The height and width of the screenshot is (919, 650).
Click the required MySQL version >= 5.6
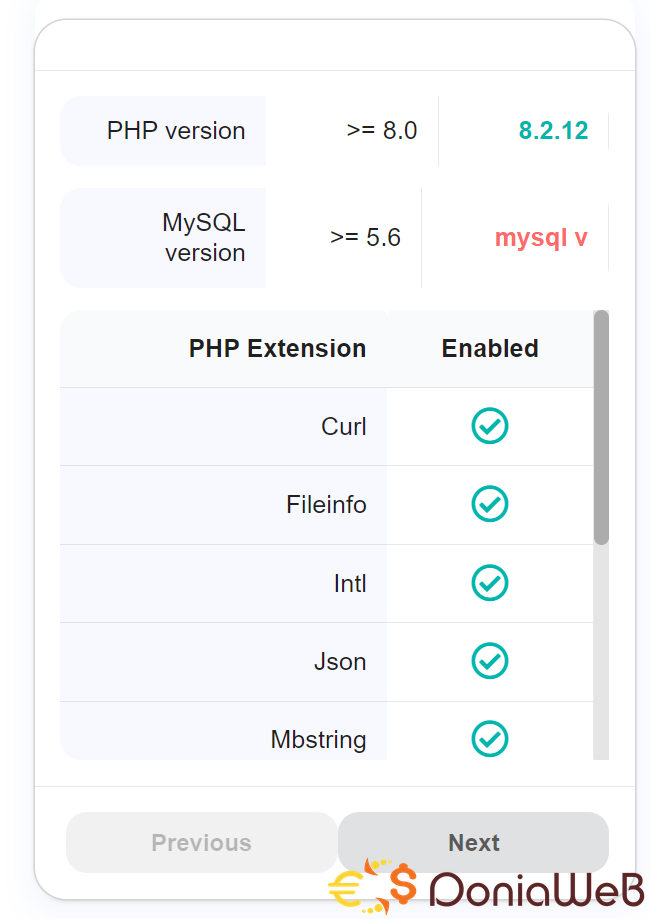365,238
